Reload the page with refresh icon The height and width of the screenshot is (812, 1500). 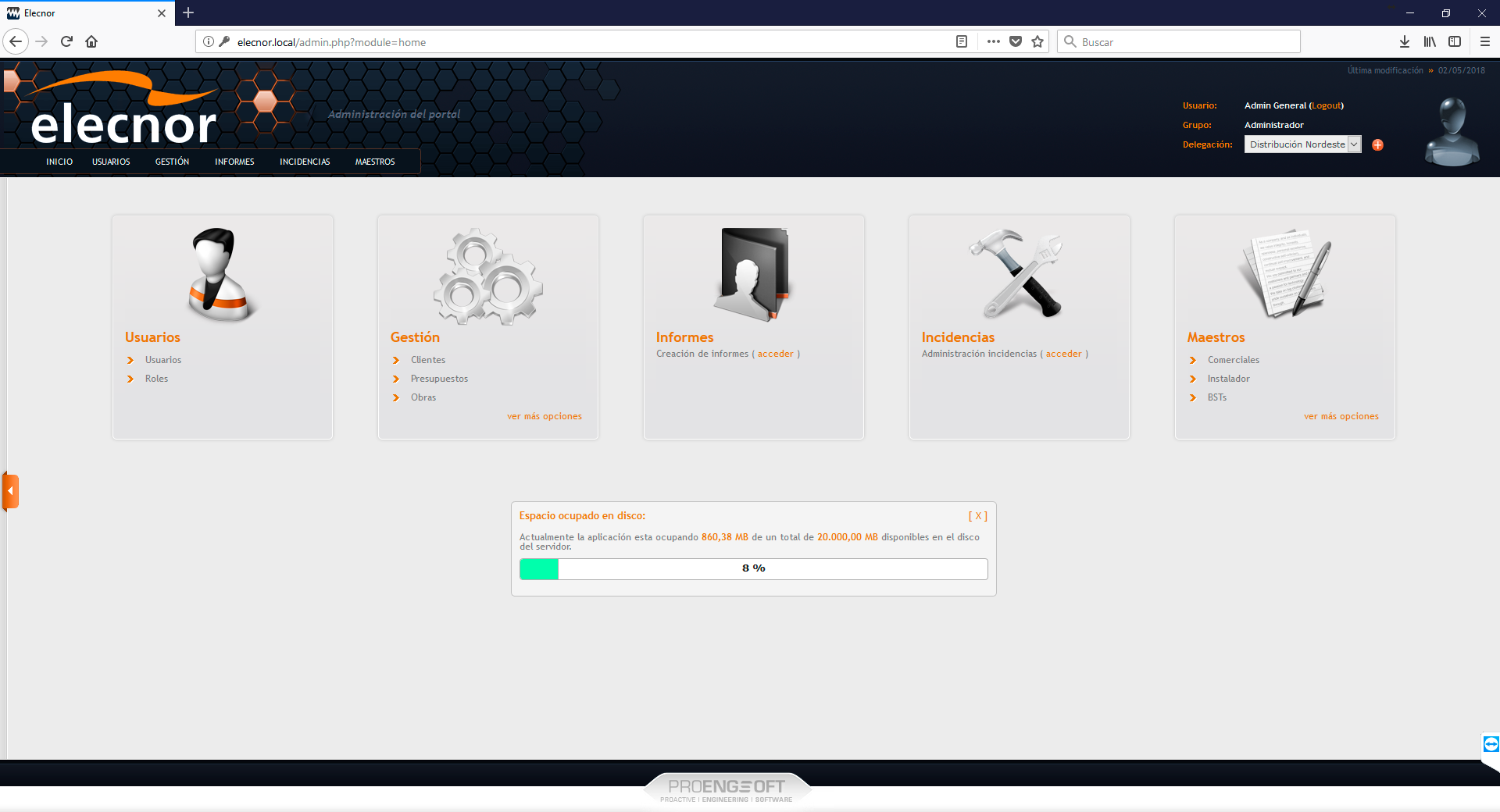click(66, 41)
